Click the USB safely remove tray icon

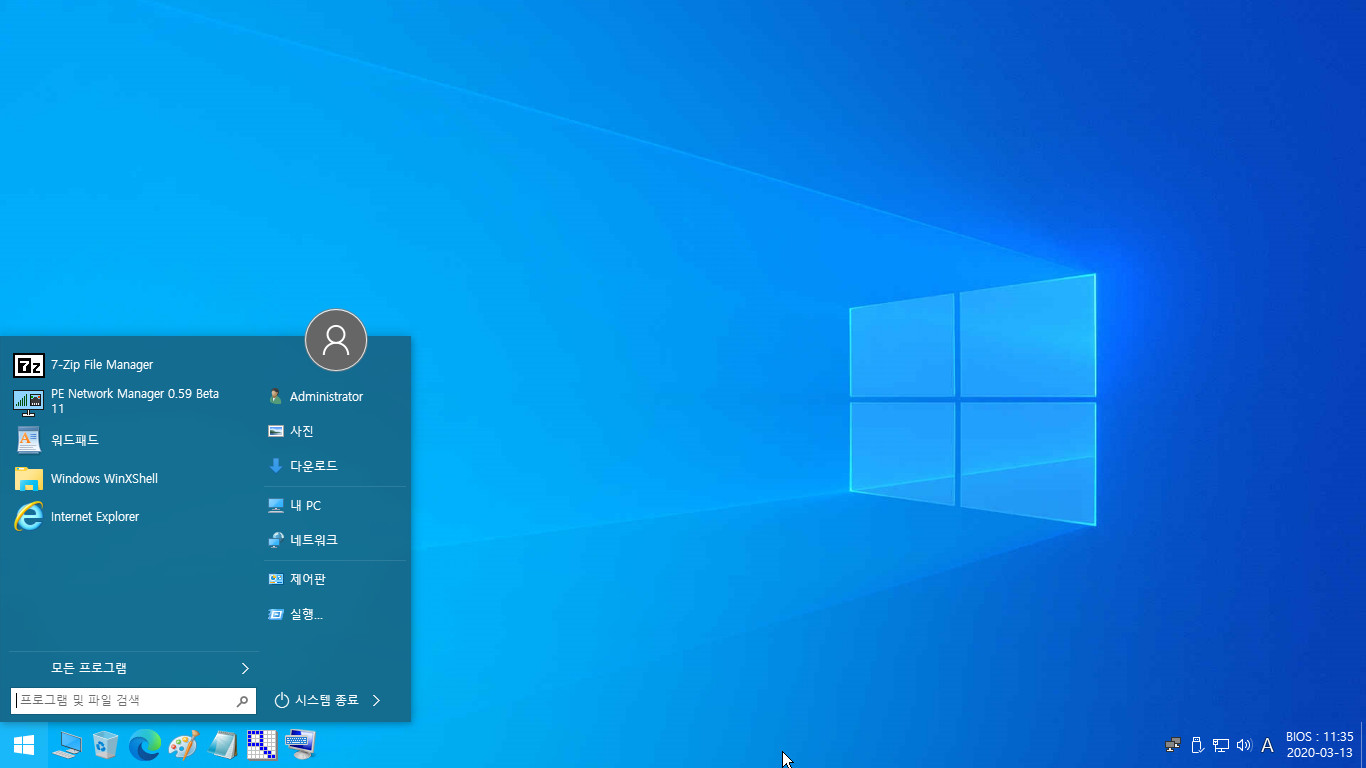1197,745
